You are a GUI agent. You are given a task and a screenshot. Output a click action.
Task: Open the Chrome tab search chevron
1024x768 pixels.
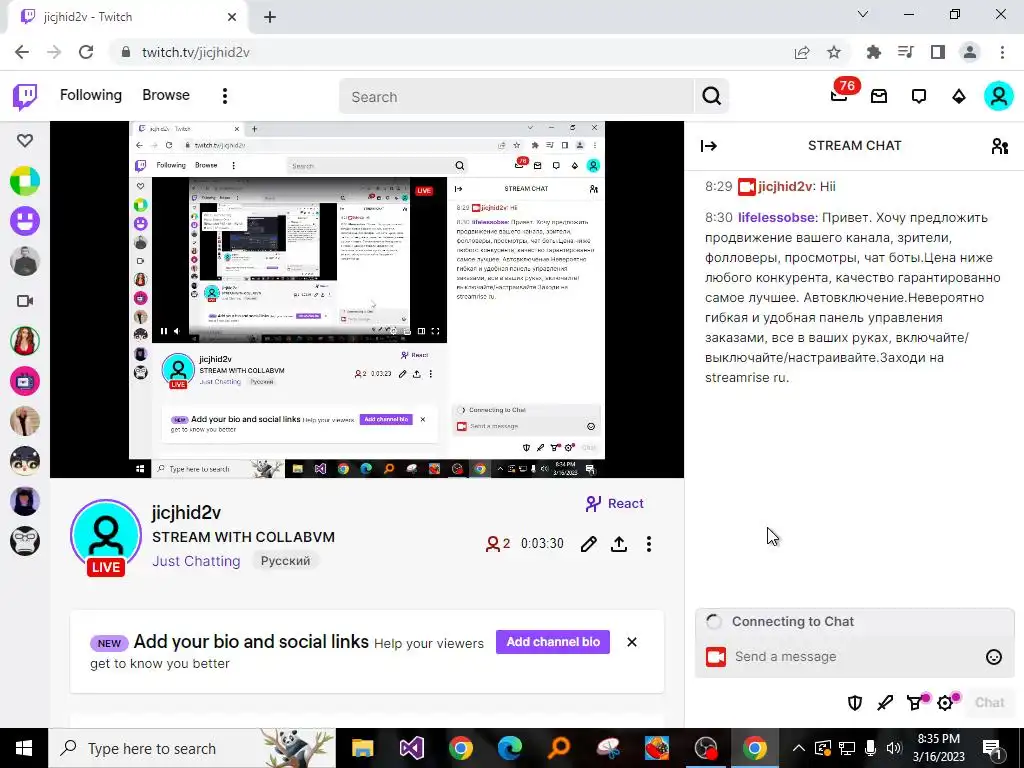[x=863, y=14]
